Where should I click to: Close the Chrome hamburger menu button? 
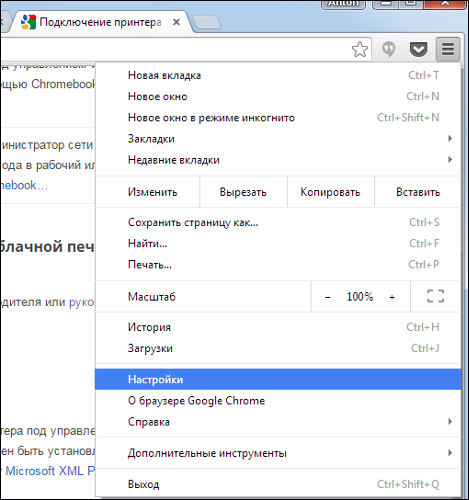448,49
